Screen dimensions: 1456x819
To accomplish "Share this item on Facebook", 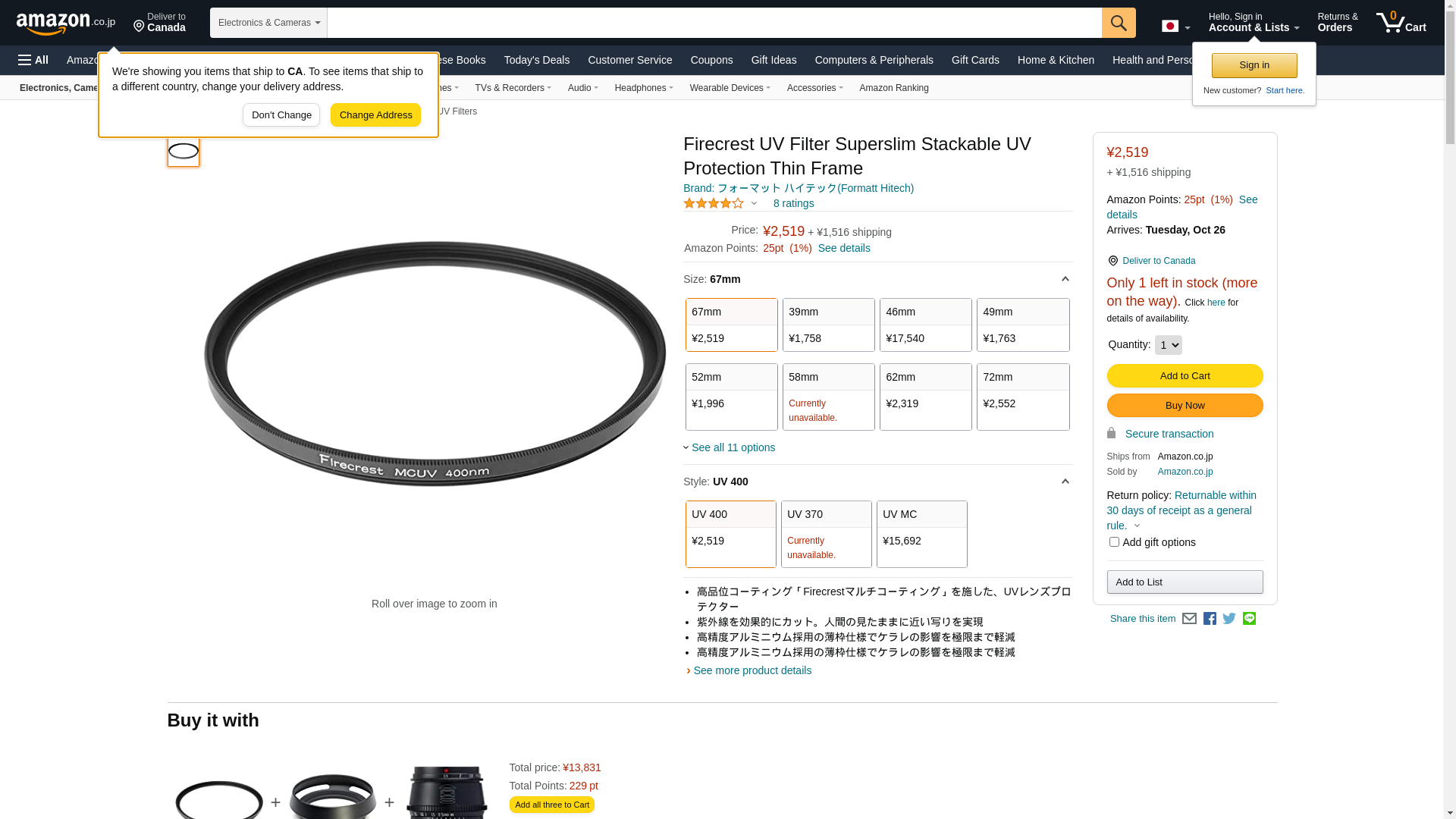I will coord(1210,619).
